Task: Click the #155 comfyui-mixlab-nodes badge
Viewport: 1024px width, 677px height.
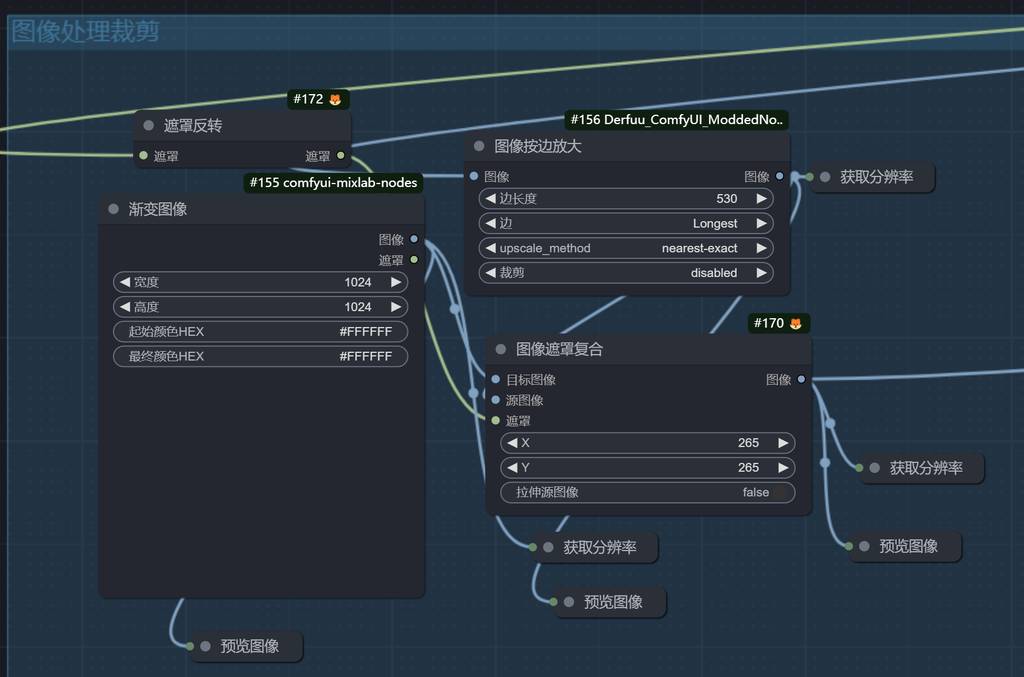Action: [x=333, y=183]
